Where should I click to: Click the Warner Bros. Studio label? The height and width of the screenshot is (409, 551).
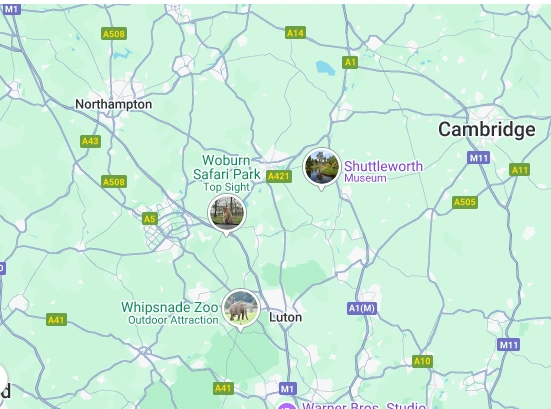click(364, 406)
